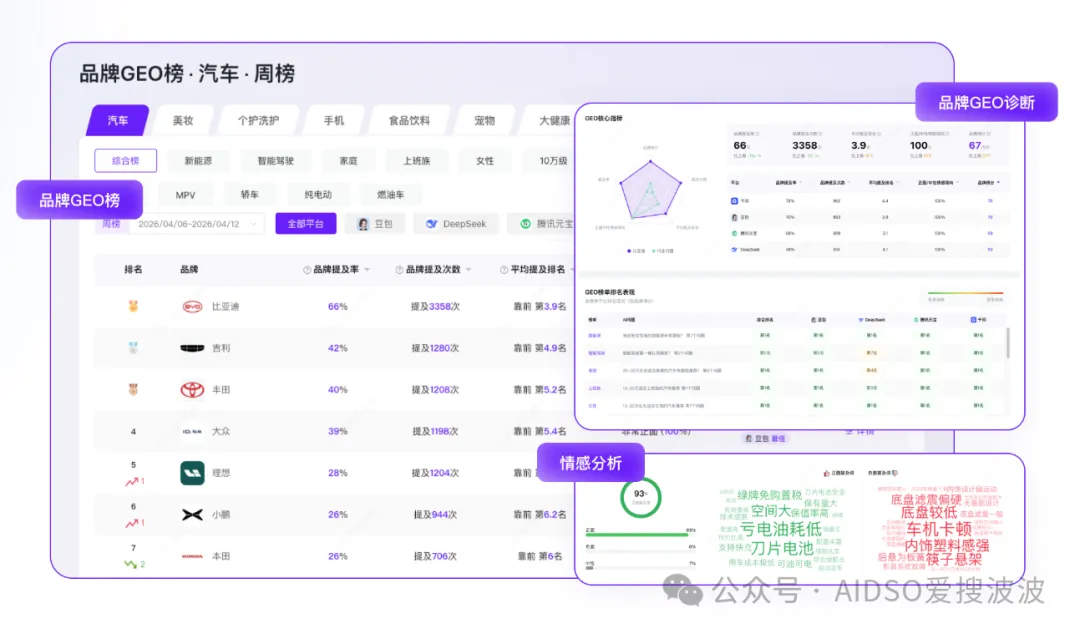
Task: Switch to the 个护洗护 category tab
Action: coord(258,121)
